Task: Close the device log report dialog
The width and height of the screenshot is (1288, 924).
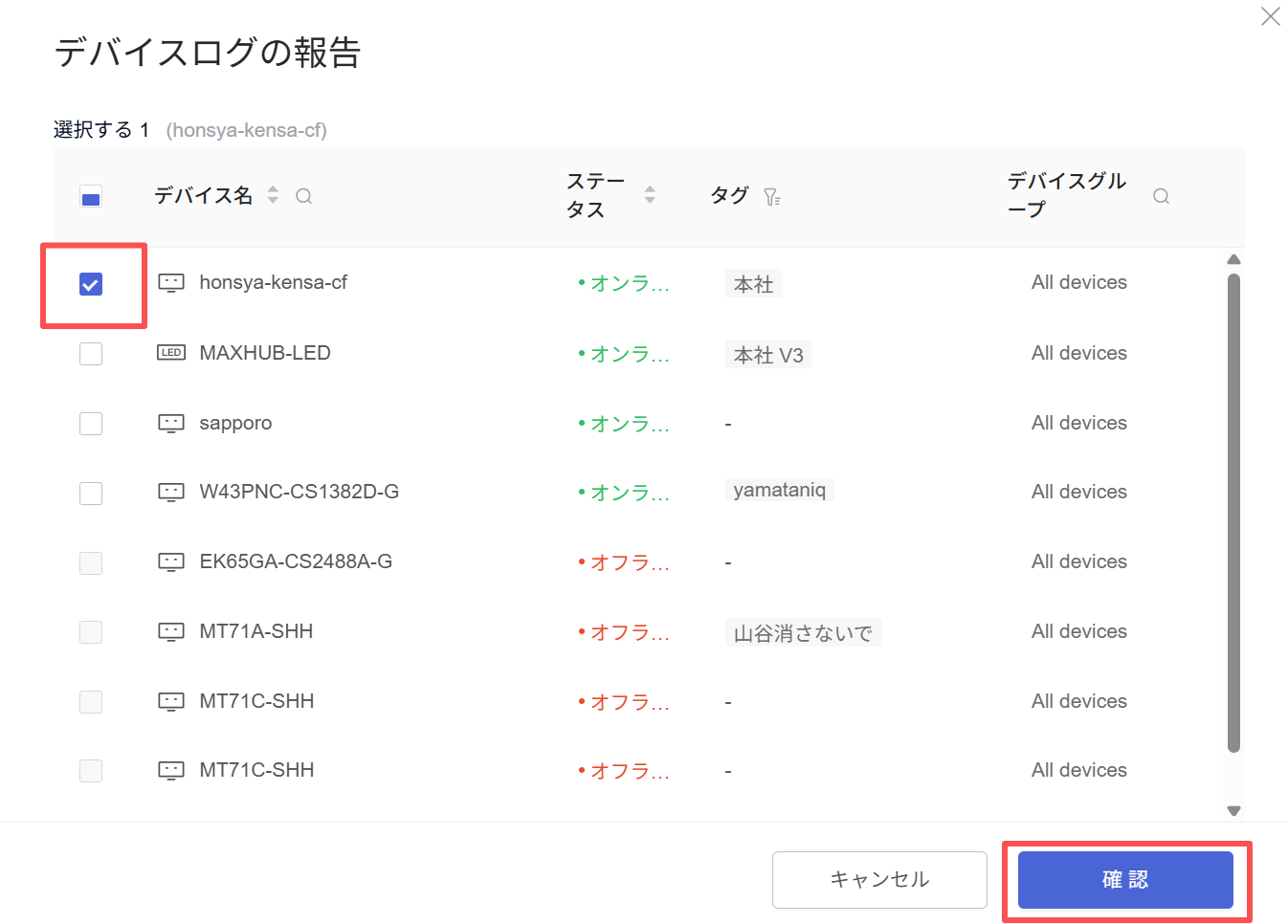Action: pyautogui.click(x=1270, y=17)
